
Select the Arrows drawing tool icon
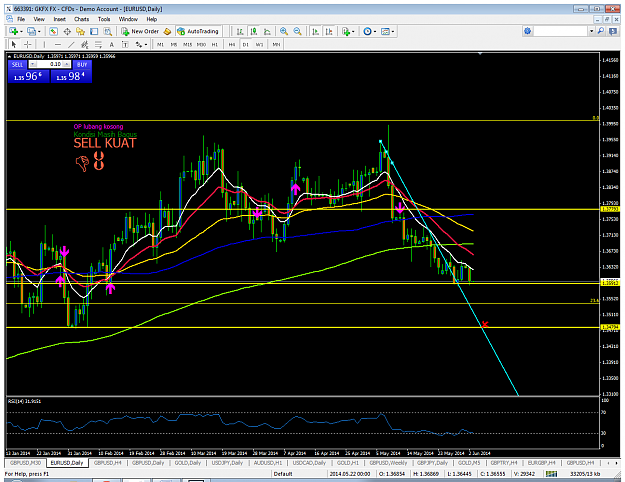139,44
